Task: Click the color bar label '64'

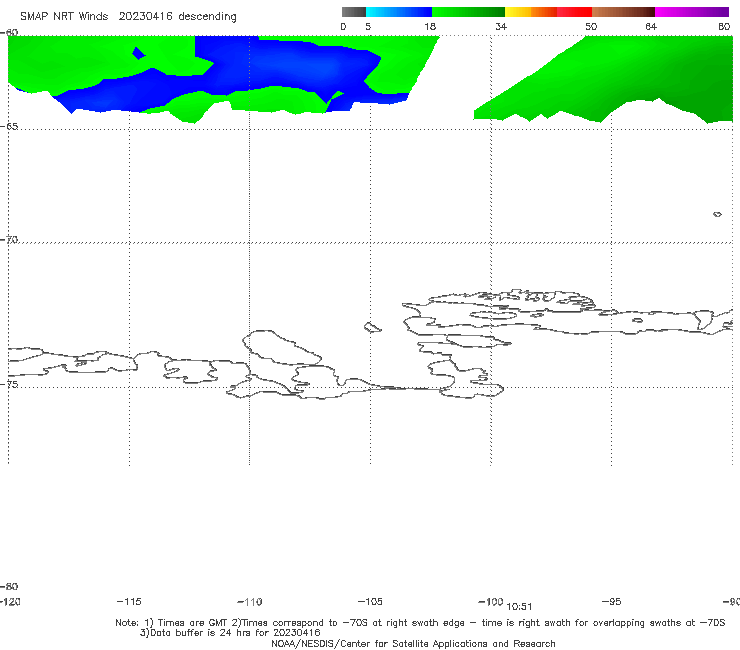Action: click(x=651, y=26)
